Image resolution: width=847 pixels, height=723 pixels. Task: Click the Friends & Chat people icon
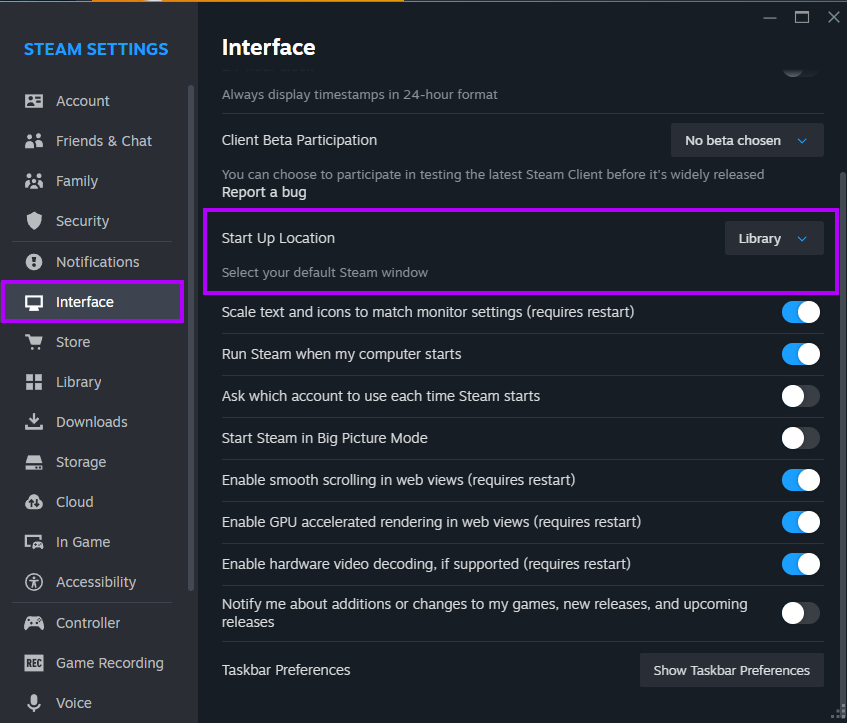(x=33, y=141)
